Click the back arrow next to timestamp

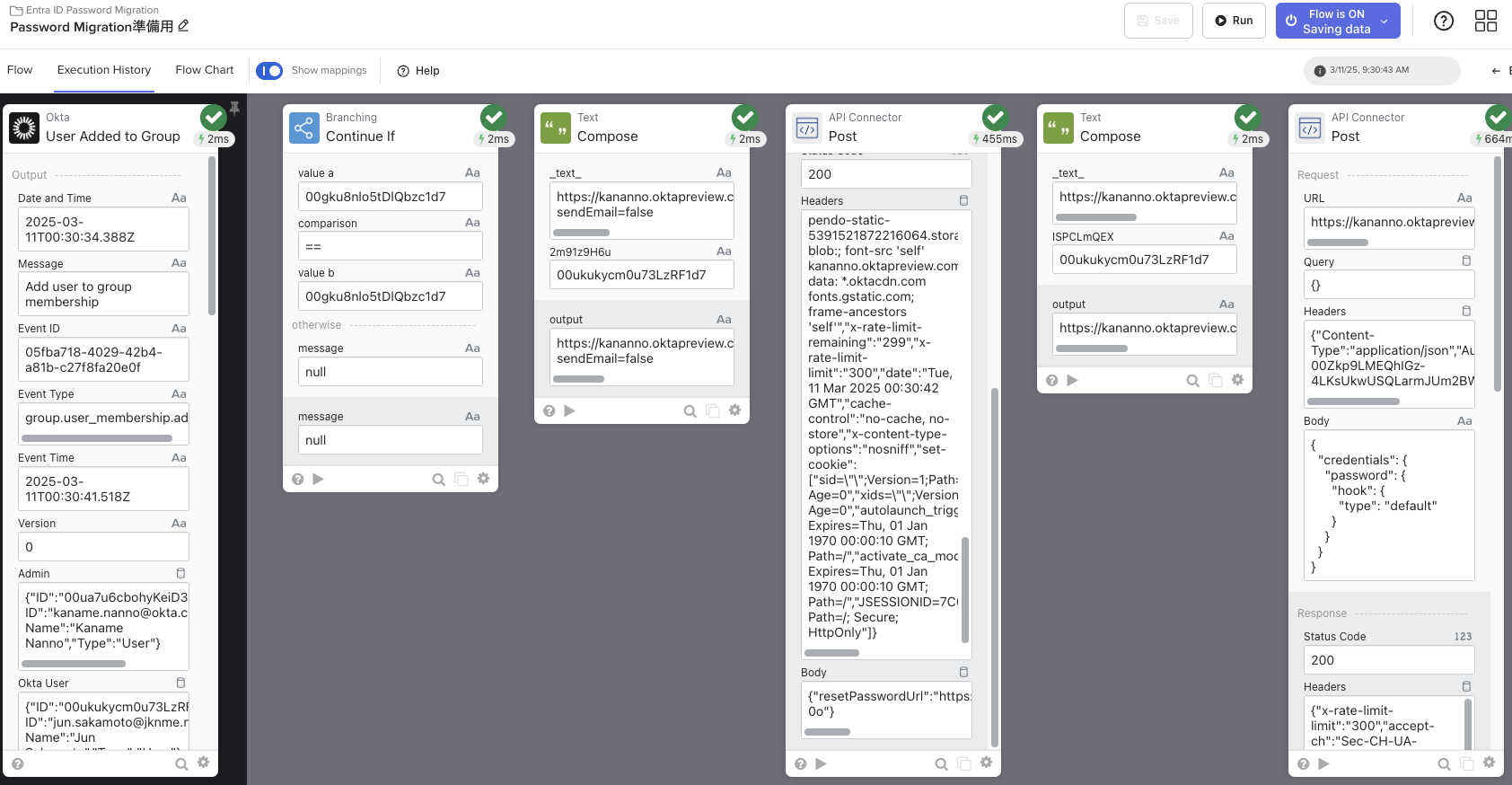[x=1496, y=71]
